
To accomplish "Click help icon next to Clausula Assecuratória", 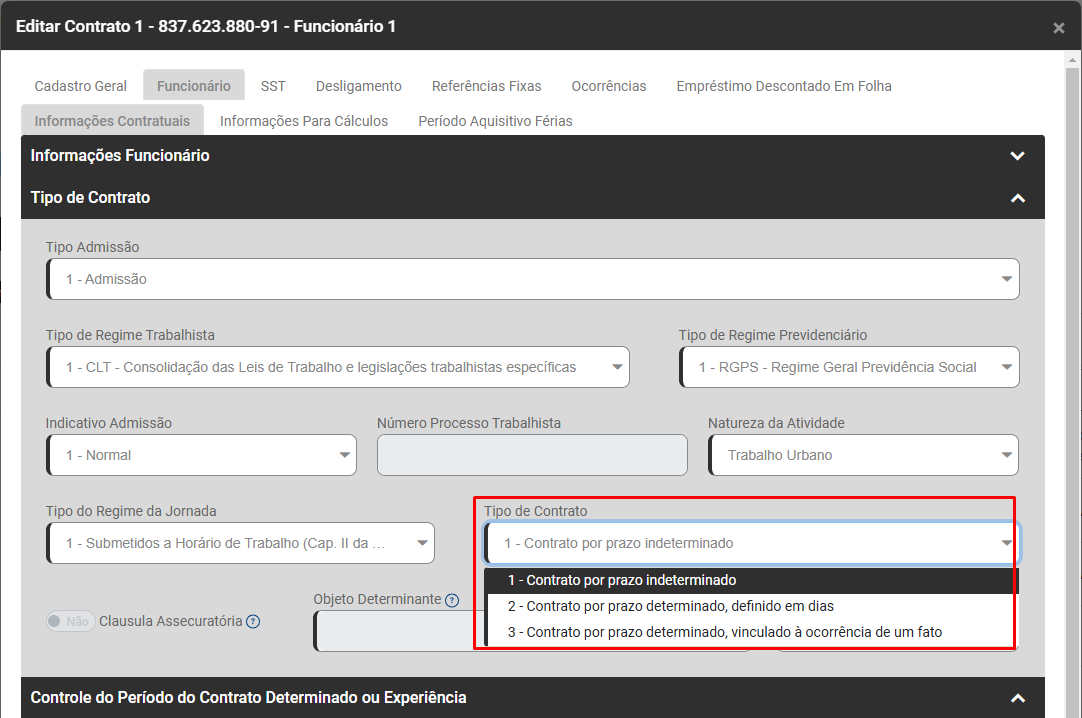I will tap(253, 621).
